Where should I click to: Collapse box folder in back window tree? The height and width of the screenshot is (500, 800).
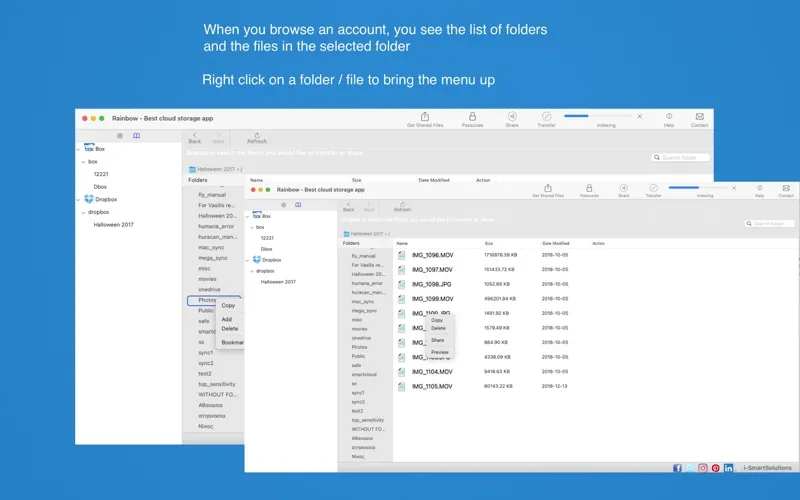[84, 162]
